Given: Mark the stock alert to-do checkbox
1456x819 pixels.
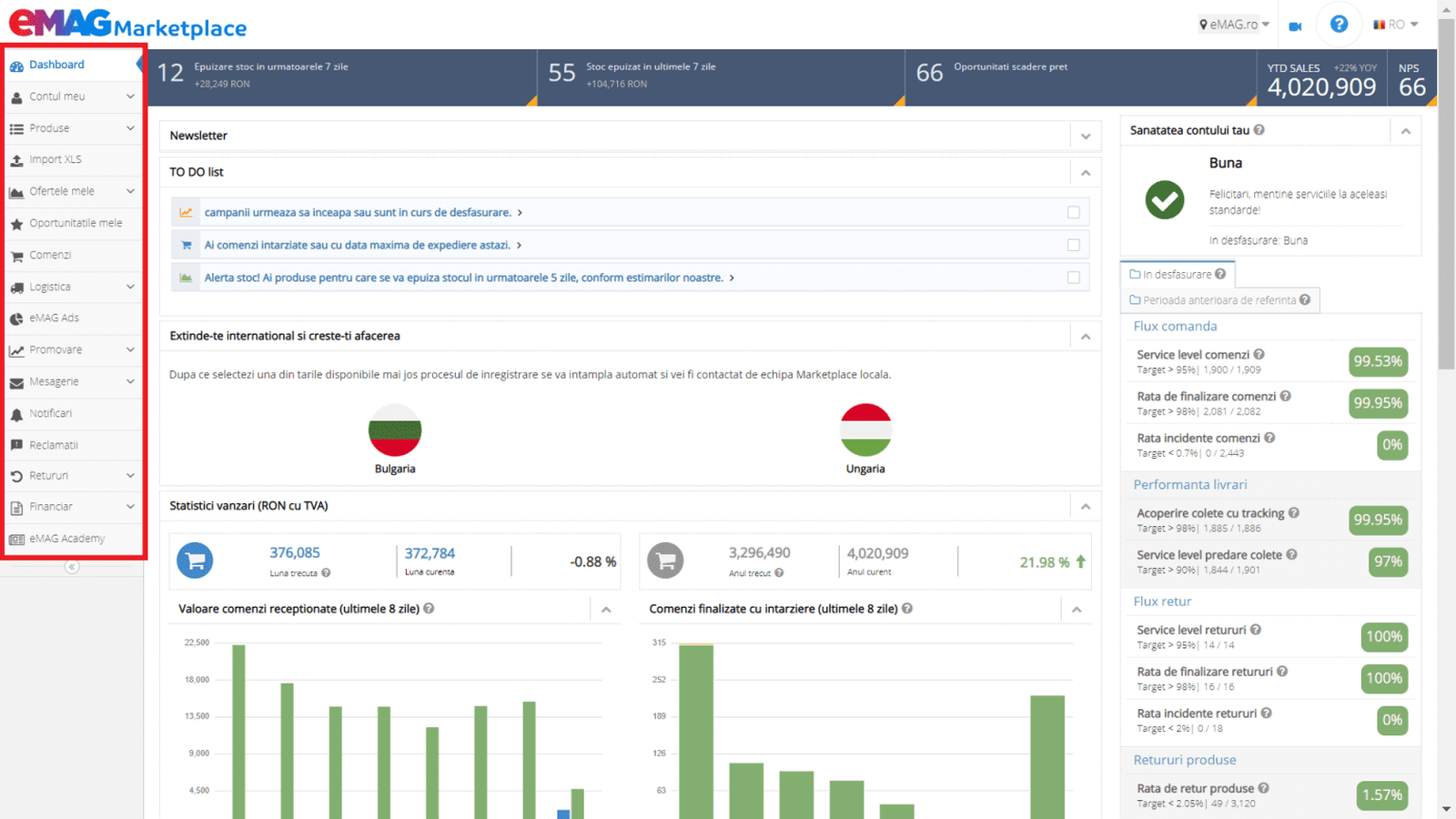Looking at the screenshot, I should 1074,278.
